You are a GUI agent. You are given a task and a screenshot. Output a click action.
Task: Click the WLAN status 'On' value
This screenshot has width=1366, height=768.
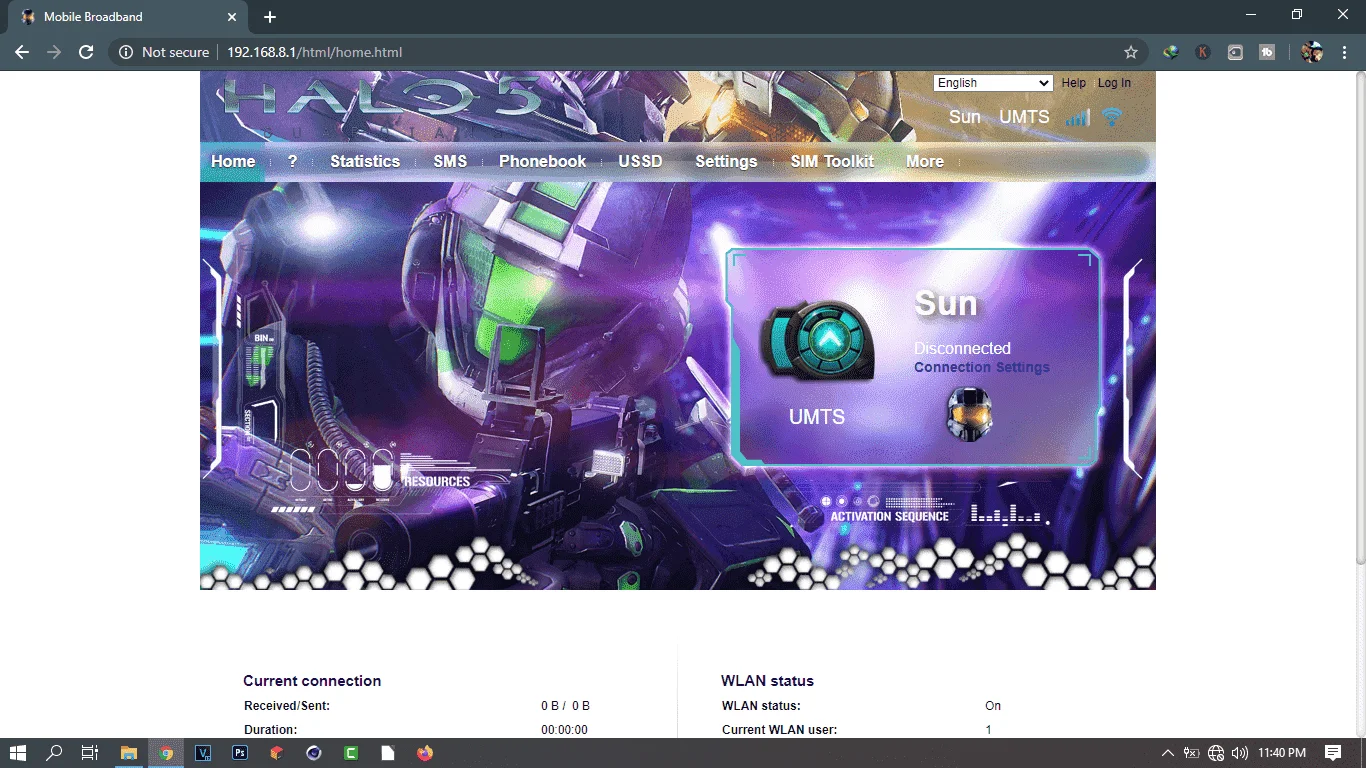pyautogui.click(x=993, y=706)
